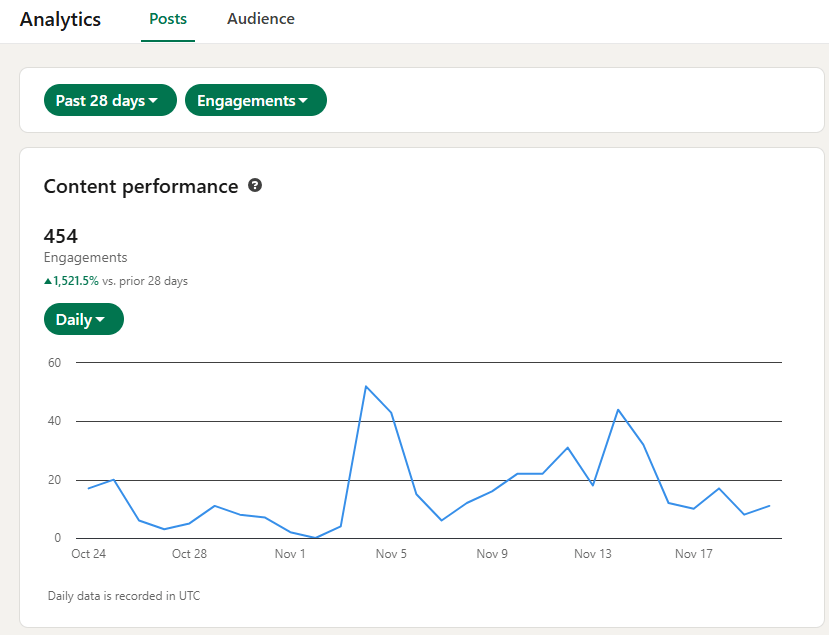Viewport: 829px width, 635px height.
Task: Click the Nov 9 x-axis label
Action: click(x=492, y=554)
